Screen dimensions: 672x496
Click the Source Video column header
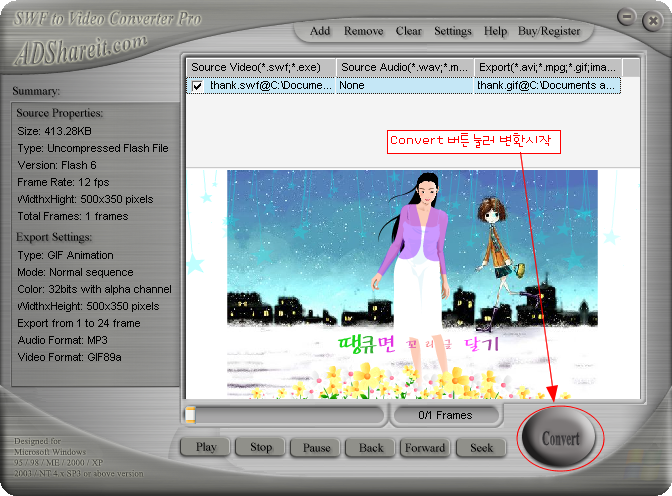261,67
